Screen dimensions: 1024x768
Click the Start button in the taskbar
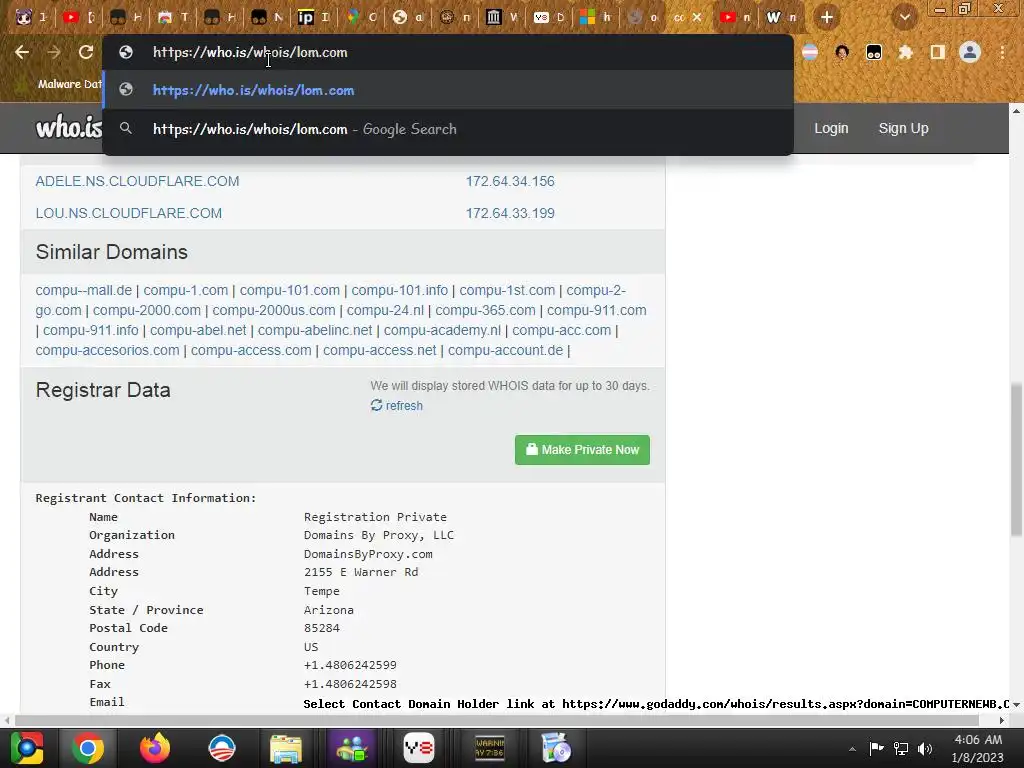coord(26,748)
